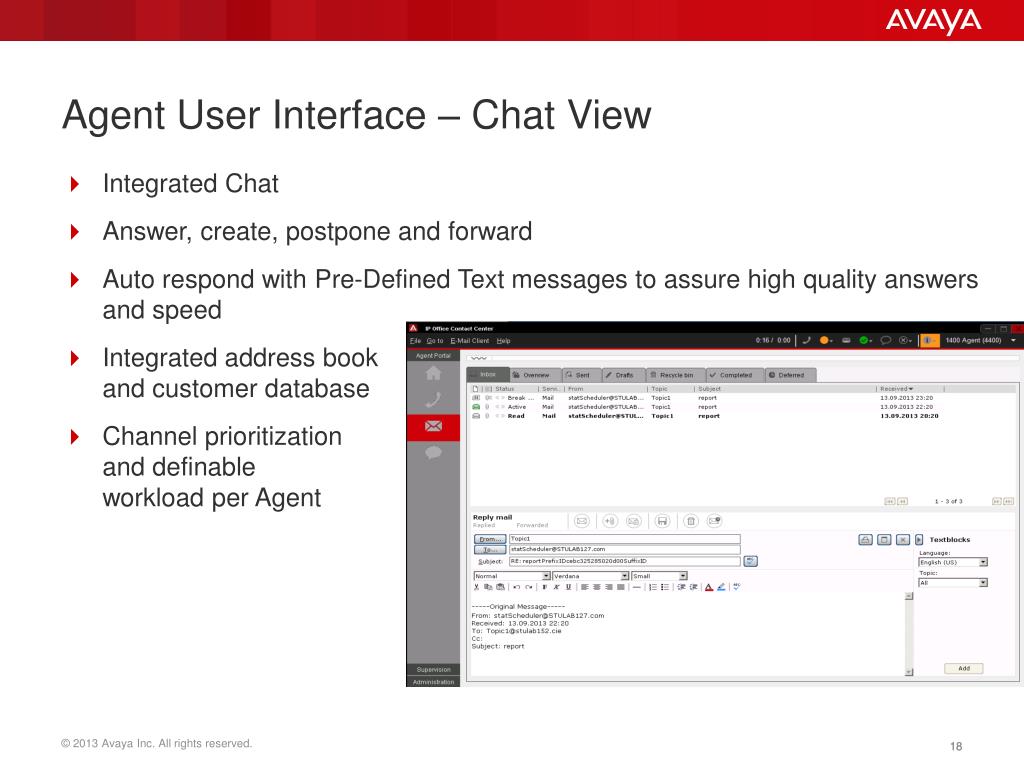
Task: Open the Verdana font dropdown
Action: [591, 576]
